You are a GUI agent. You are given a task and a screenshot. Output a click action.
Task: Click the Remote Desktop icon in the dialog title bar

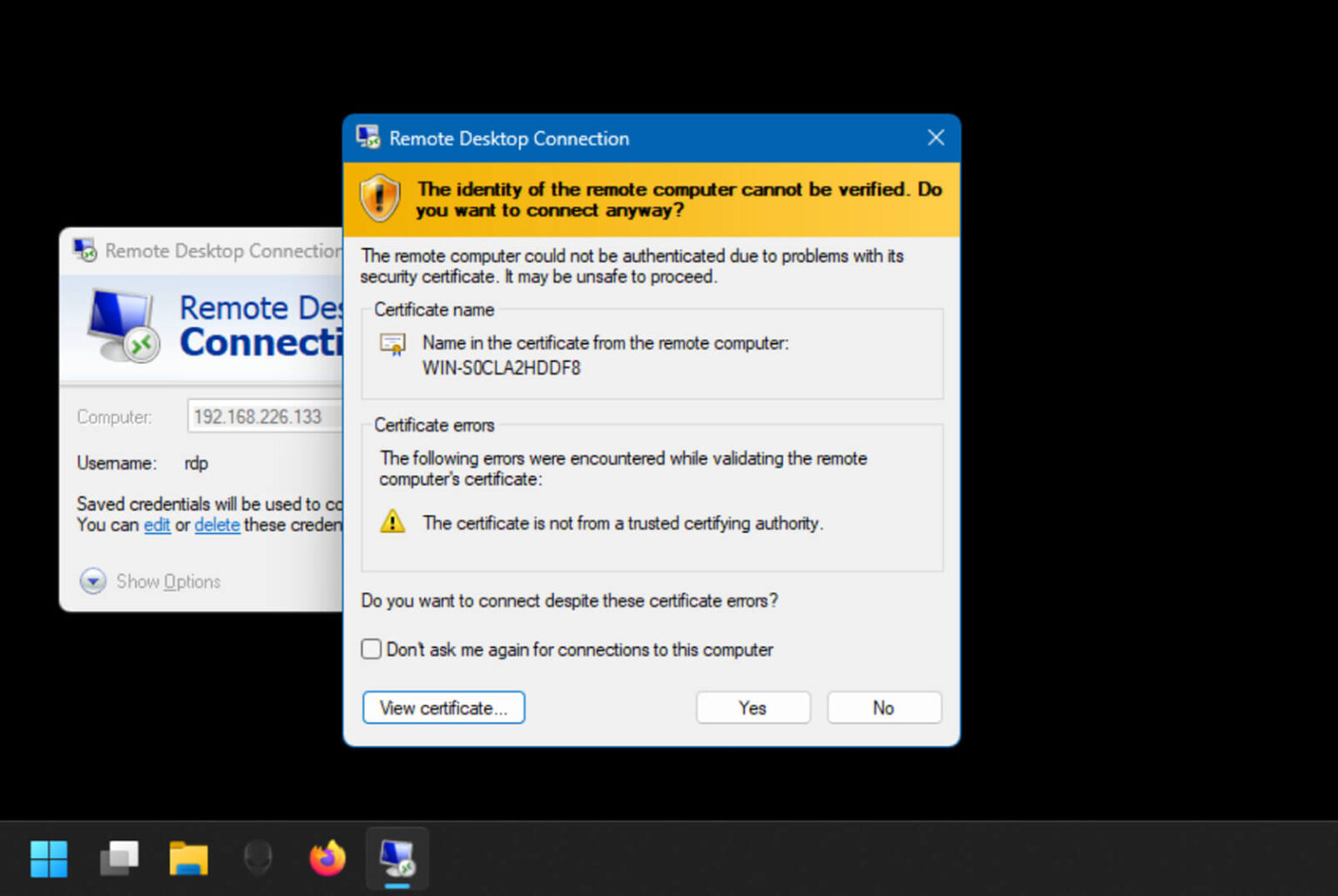[367, 138]
